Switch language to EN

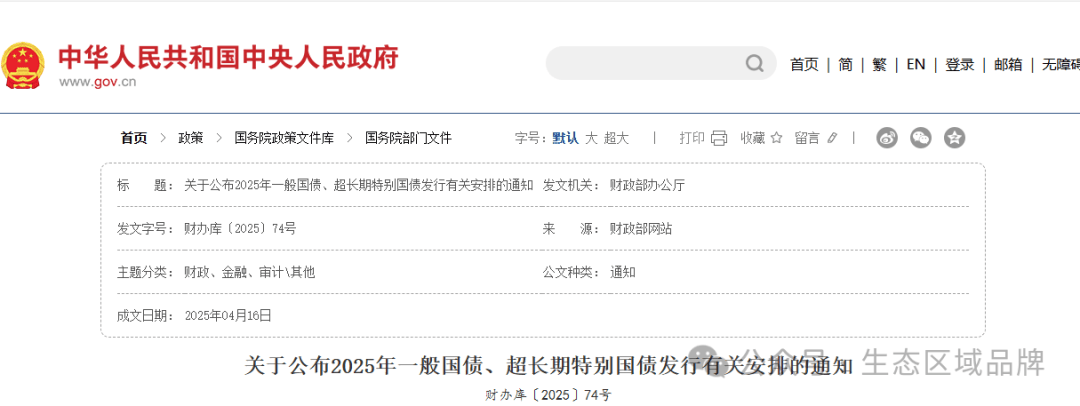(915, 65)
